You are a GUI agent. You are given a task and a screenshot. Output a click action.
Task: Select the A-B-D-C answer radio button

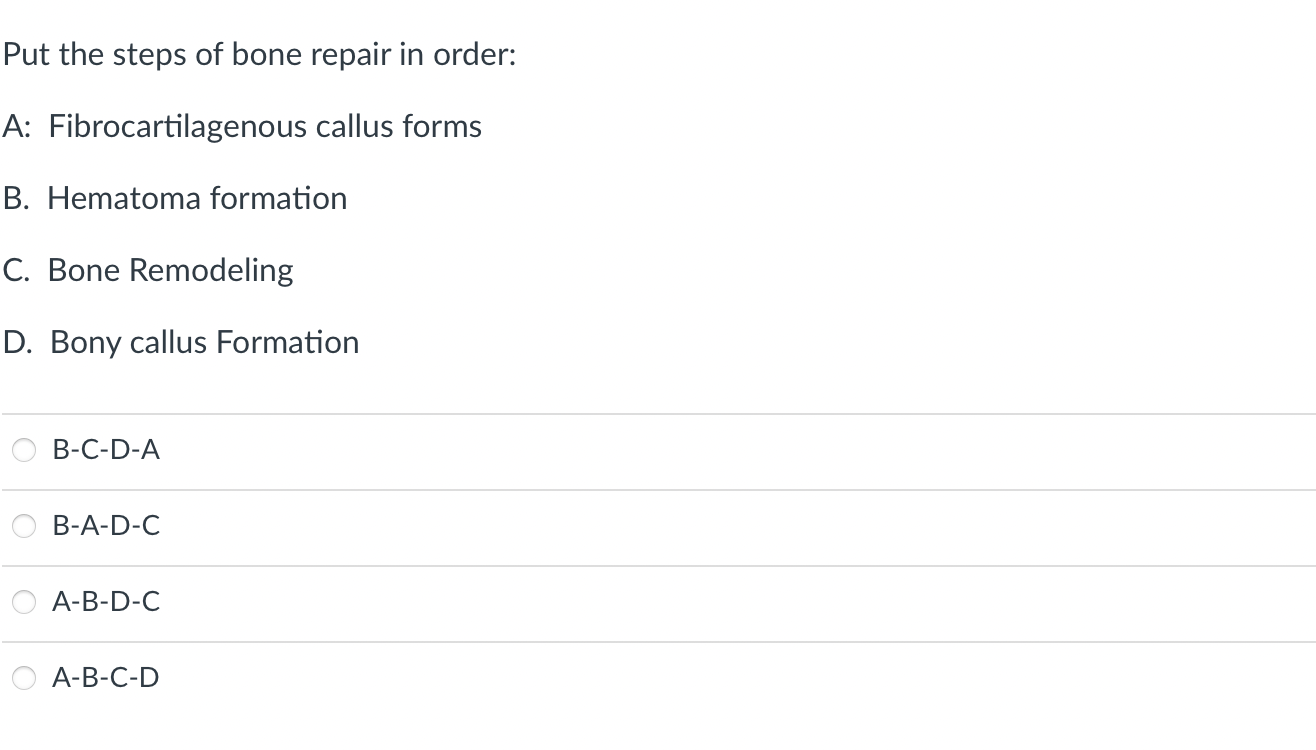coord(24,601)
